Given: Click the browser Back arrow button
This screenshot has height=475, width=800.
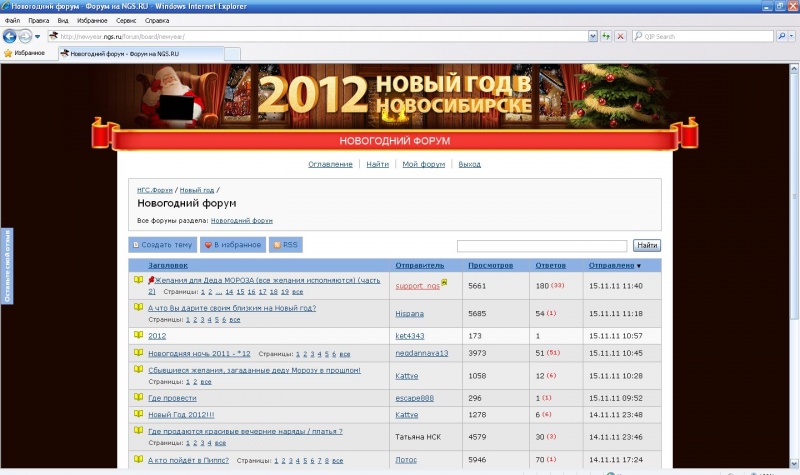Looking at the screenshot, I should tap(11, 36).
